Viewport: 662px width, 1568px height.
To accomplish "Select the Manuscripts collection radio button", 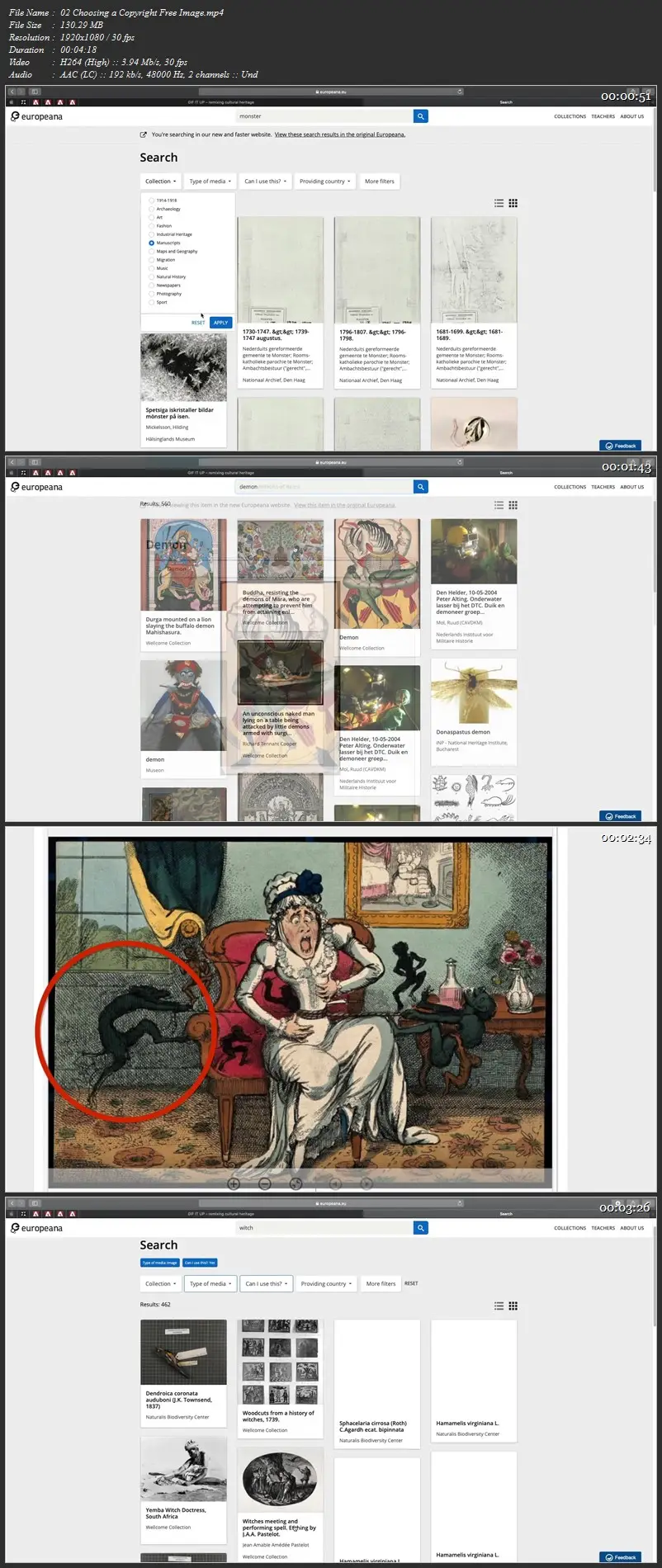I will pyautogui.click(x=151, y=243).
